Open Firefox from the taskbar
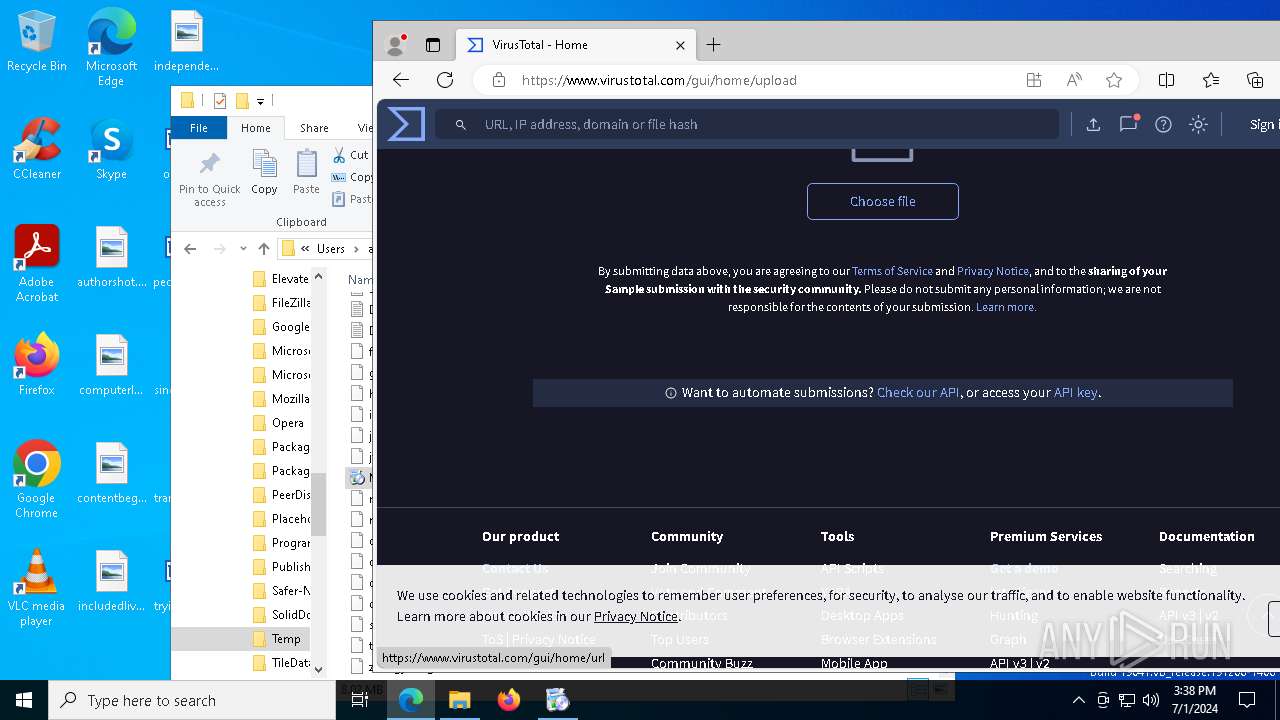Screen dimensions: 1280x720 click(509, 700)
